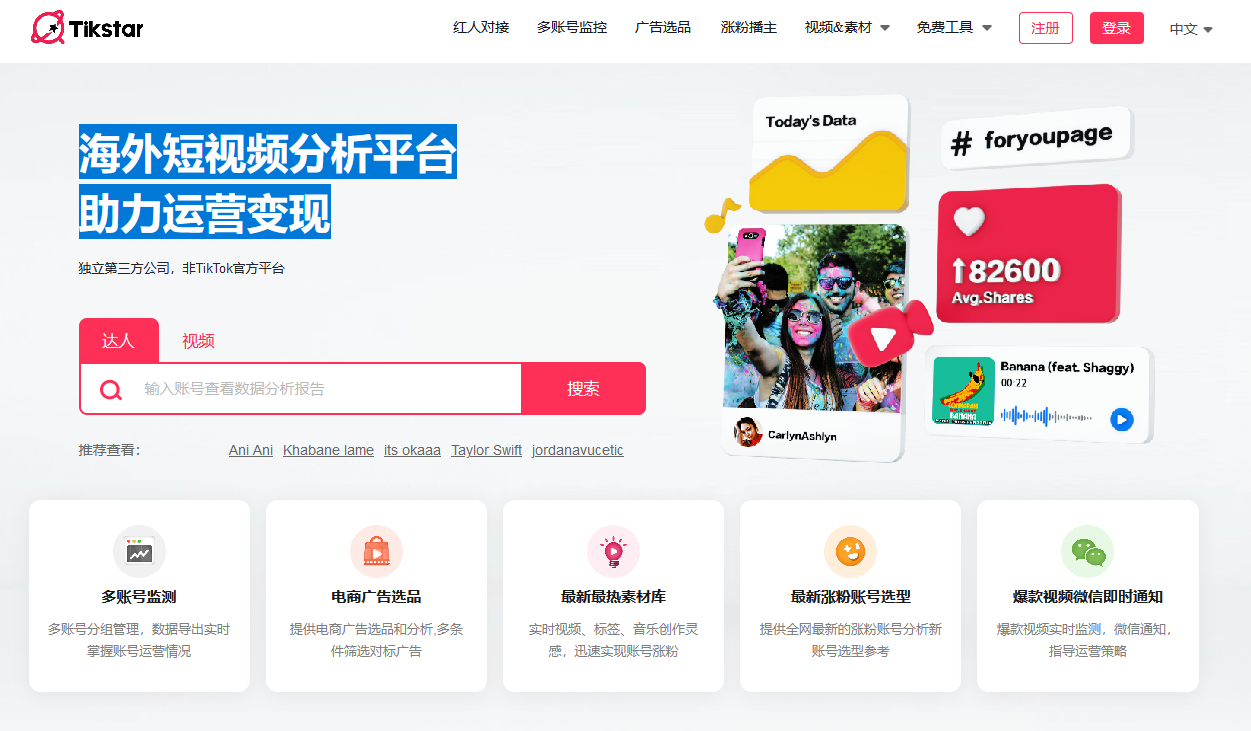The height and width of the screenshot is (731, 1251).
Task: Click the Tikstar logo icon
Action: (48, 28)
